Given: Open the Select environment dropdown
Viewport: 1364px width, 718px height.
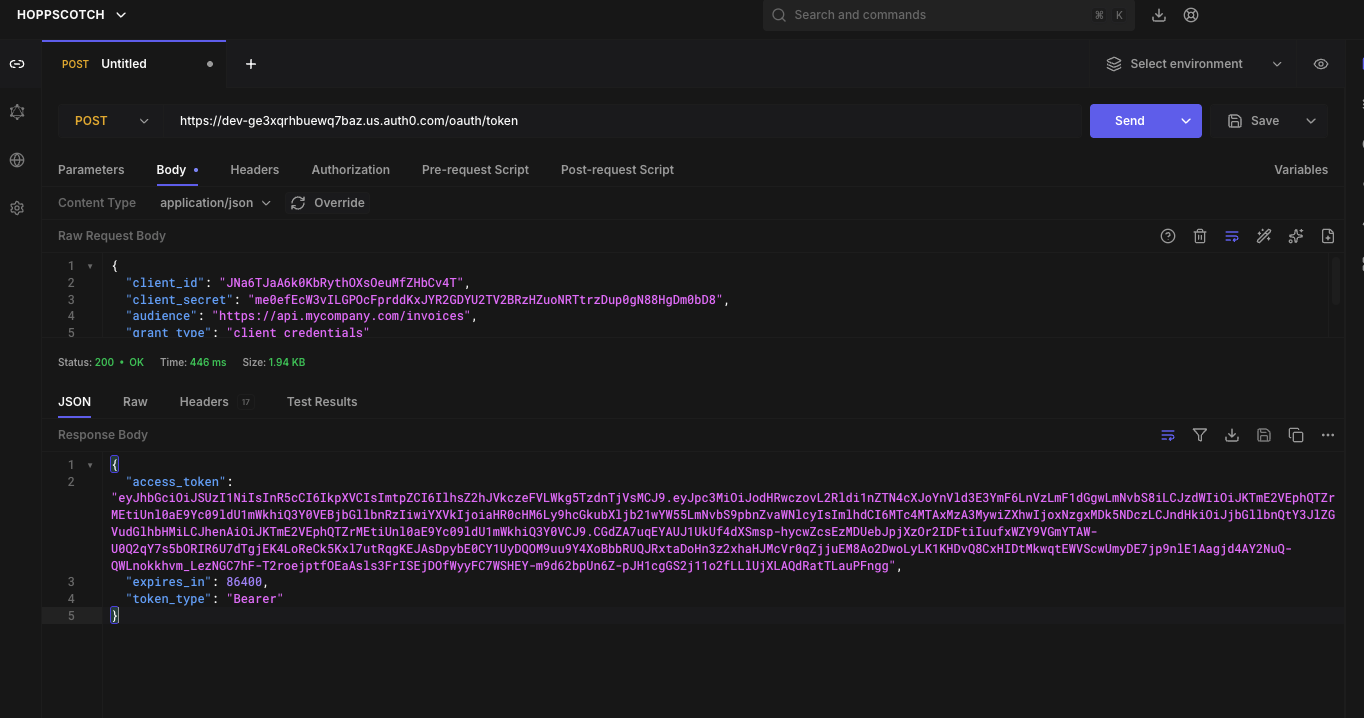Looking at the screenshot, I should (1194, 64).
